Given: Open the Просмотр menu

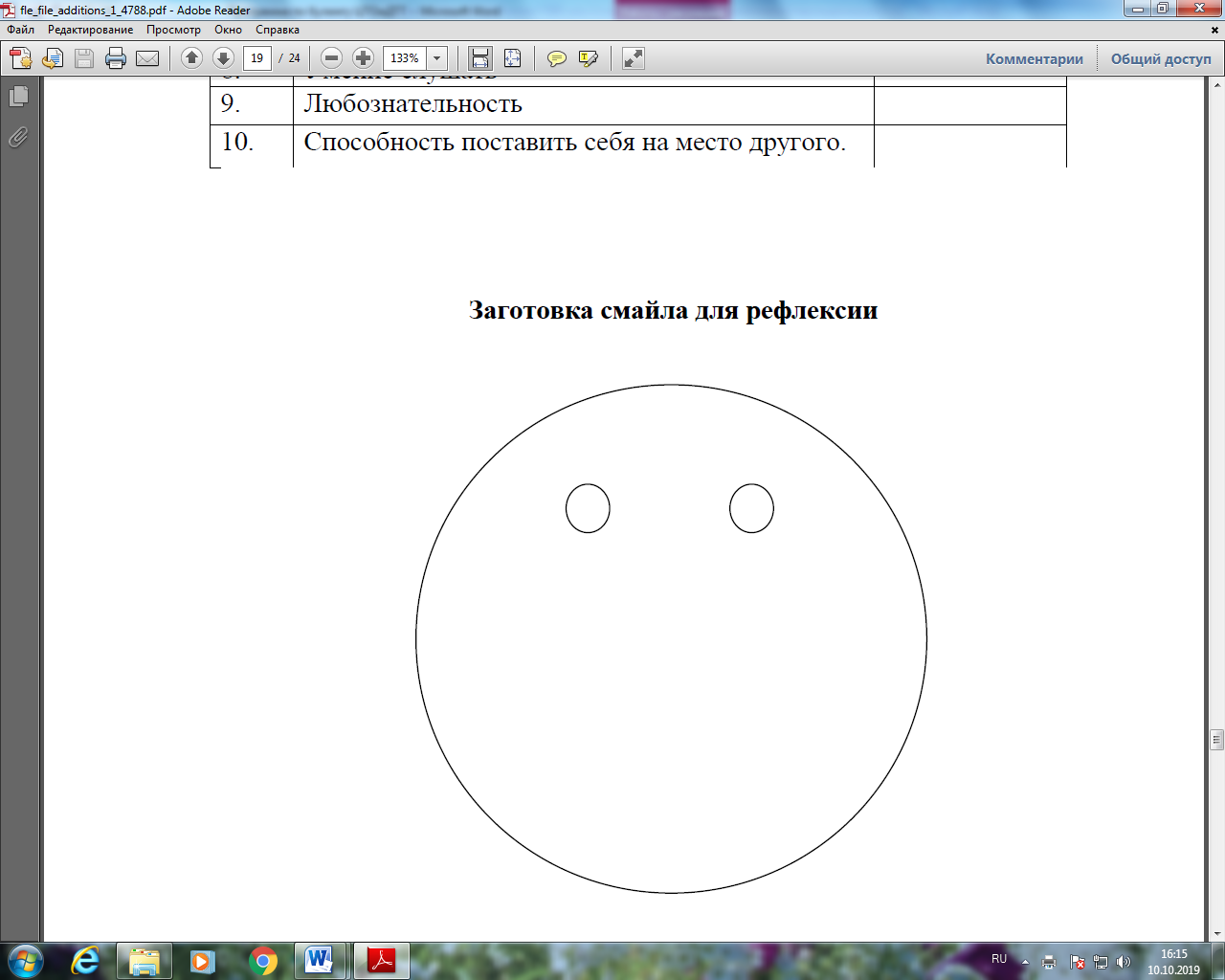Looking at the screenshot, I should [174, 30].
